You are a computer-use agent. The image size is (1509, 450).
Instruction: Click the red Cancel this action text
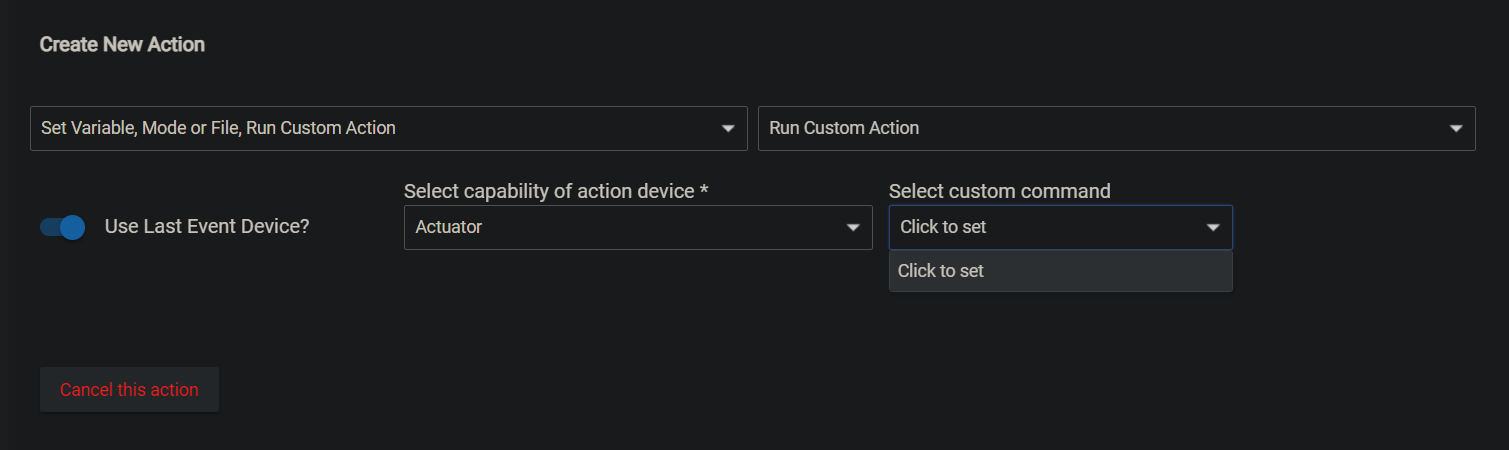point(129,390)
